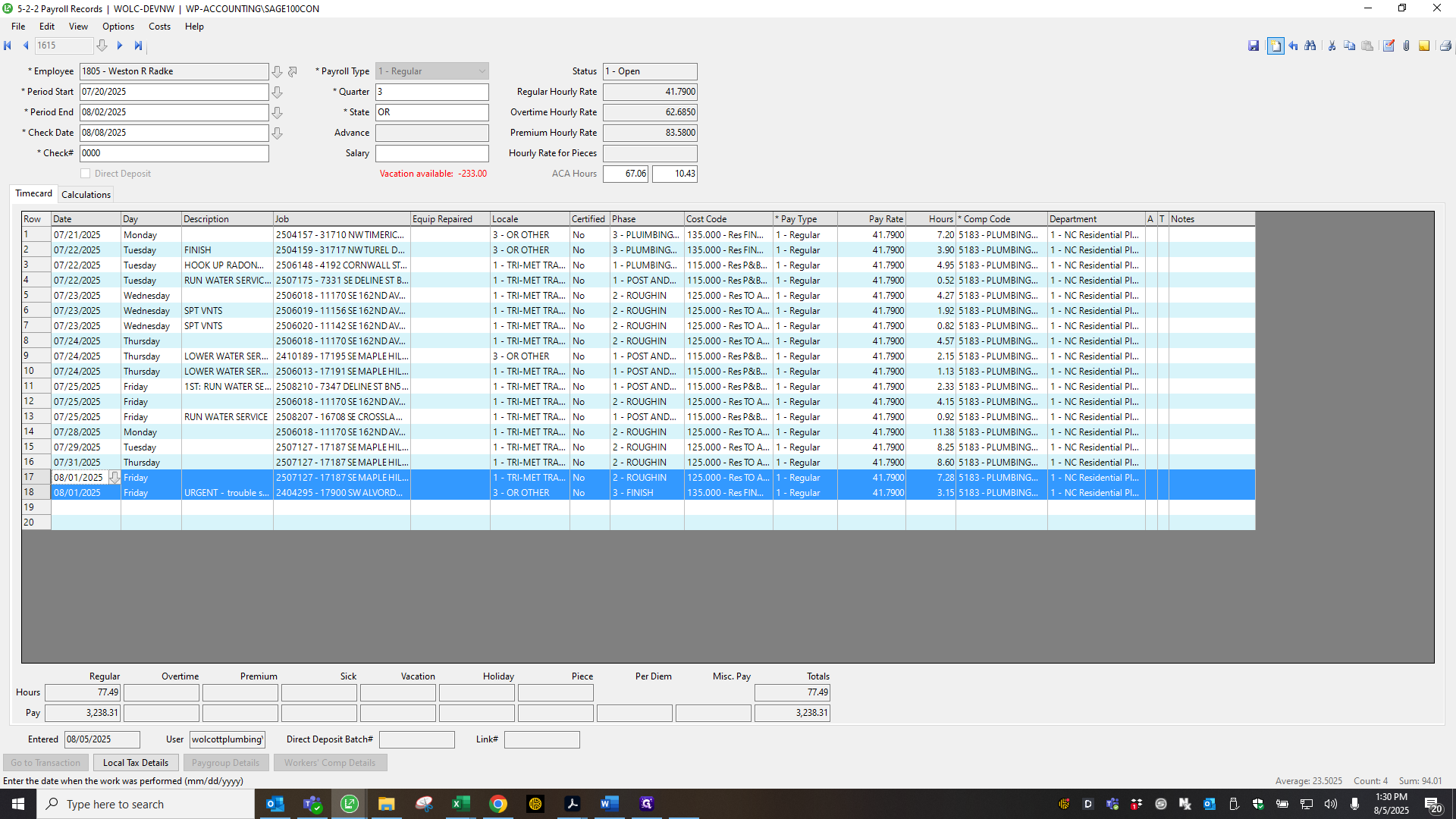This screenshot has width=1456, height=819.
Task: Click the Local Tax Details button
Action: (x=136, y=763)
